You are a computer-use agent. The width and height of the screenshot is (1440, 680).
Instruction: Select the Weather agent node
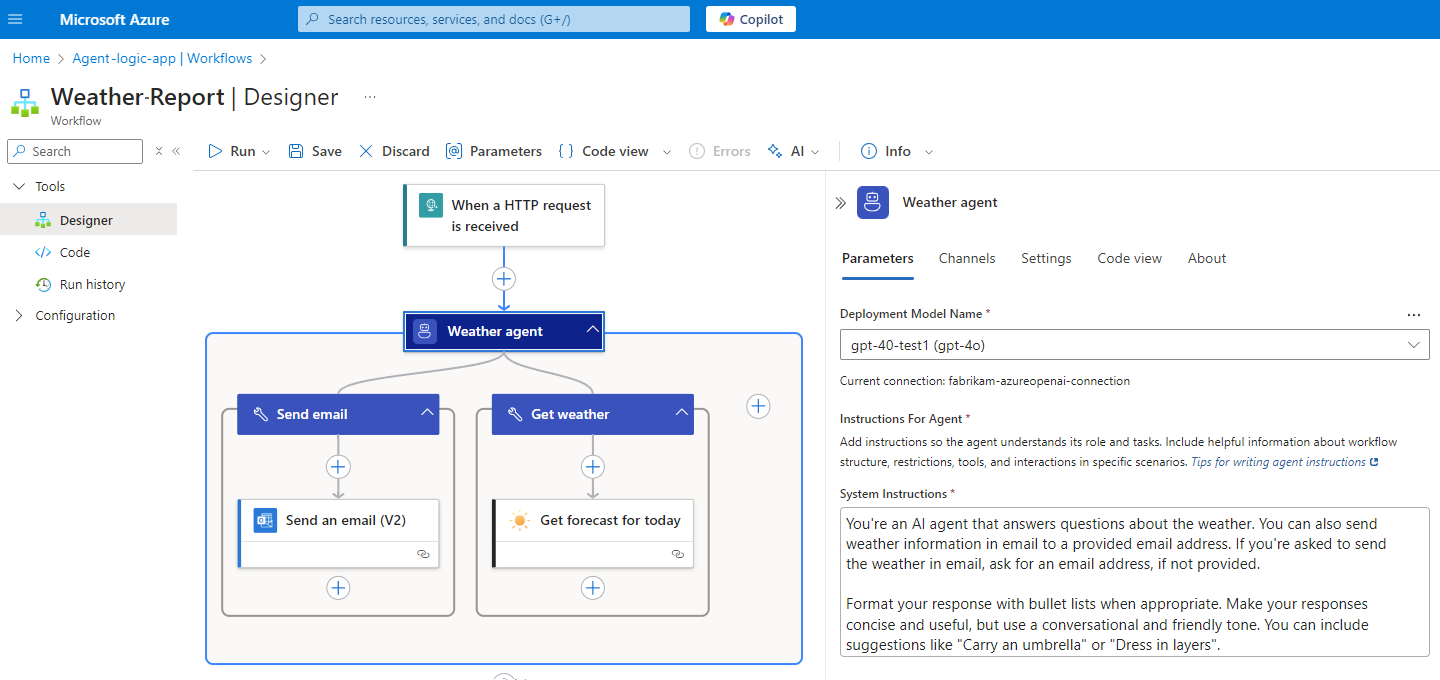point(504,331)
